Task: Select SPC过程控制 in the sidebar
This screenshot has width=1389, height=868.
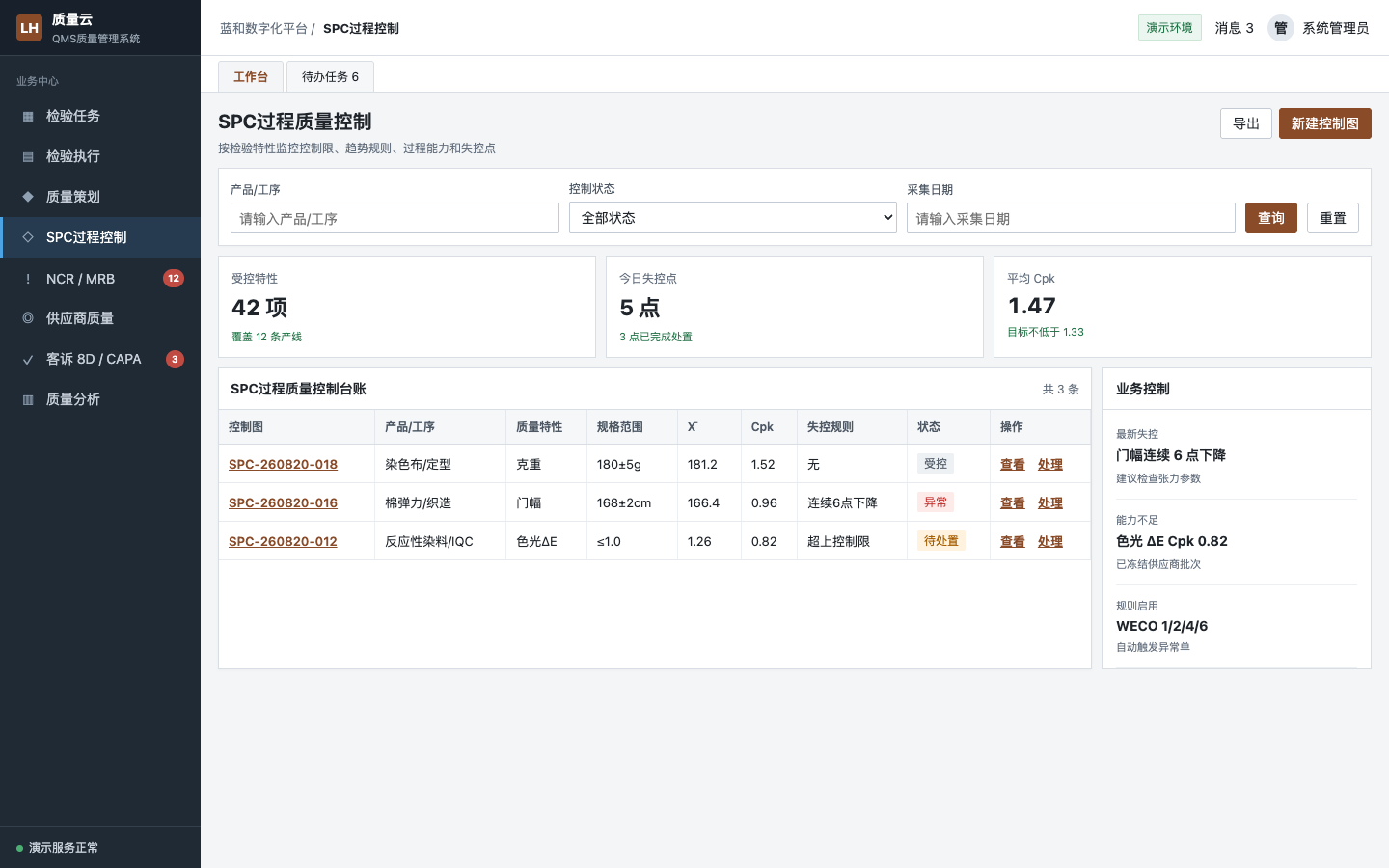Action: (x=100, y=237)
